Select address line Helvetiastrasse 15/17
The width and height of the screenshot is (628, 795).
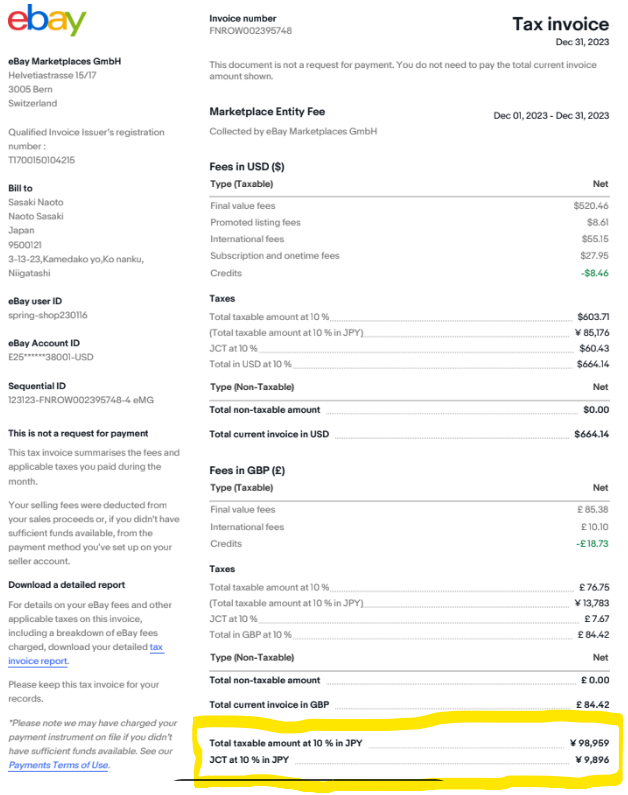[x=52, y=76]
